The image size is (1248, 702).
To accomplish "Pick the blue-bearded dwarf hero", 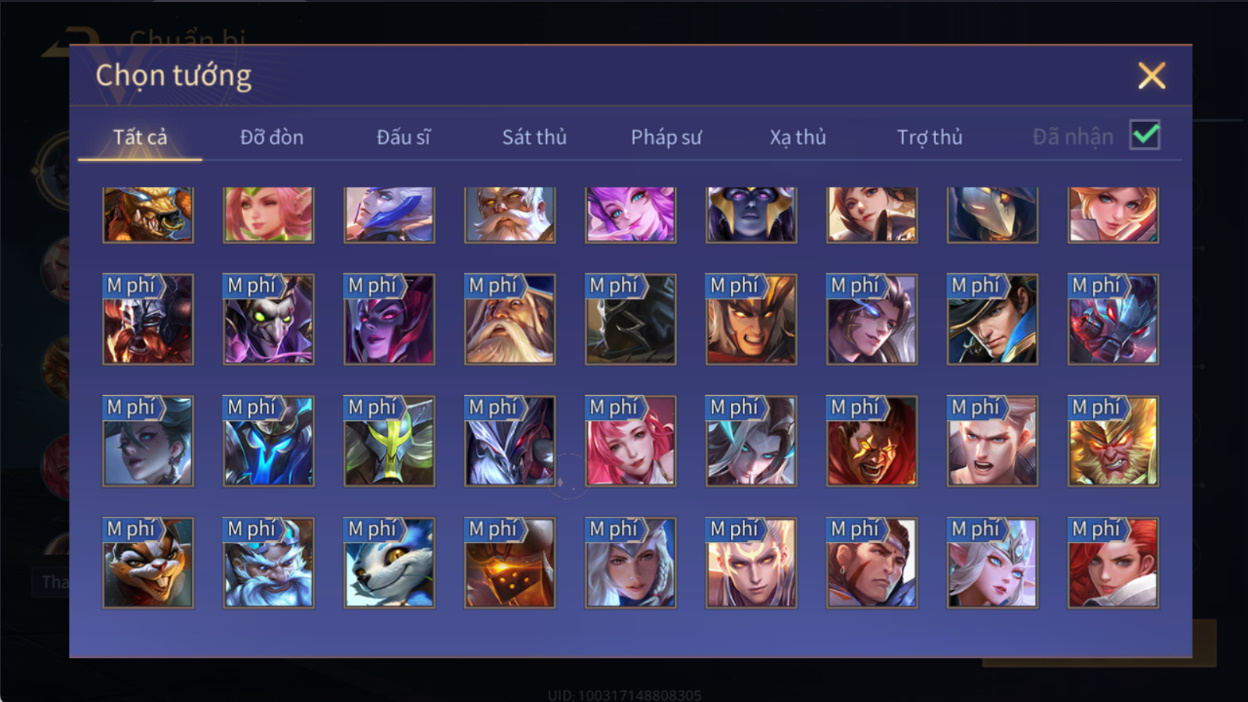I will (x=268, y=563).
